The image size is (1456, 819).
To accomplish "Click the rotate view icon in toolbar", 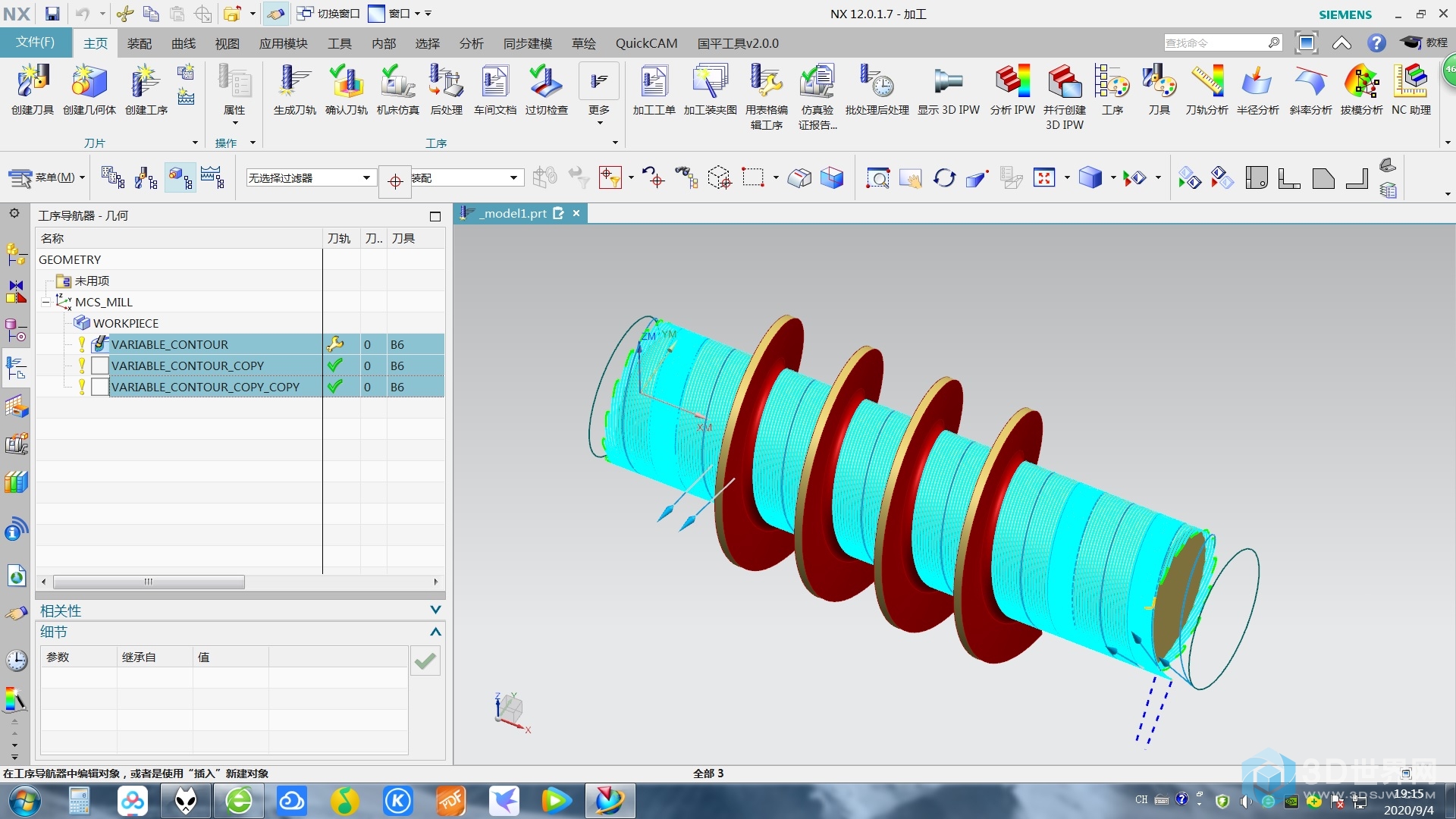I will point(944,178).
